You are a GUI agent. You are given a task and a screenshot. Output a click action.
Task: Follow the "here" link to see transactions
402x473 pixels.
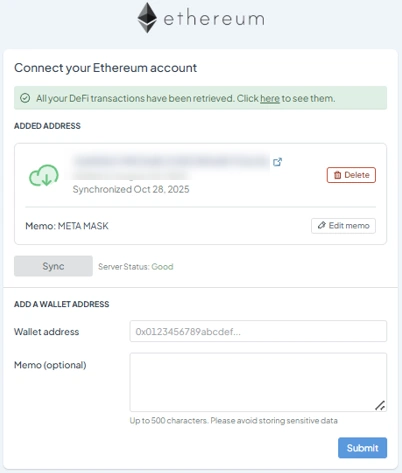270,98
